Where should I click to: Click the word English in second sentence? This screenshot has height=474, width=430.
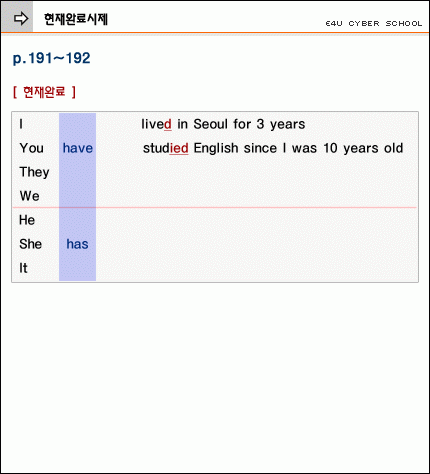pyautogui.click(x=216, y=148)
